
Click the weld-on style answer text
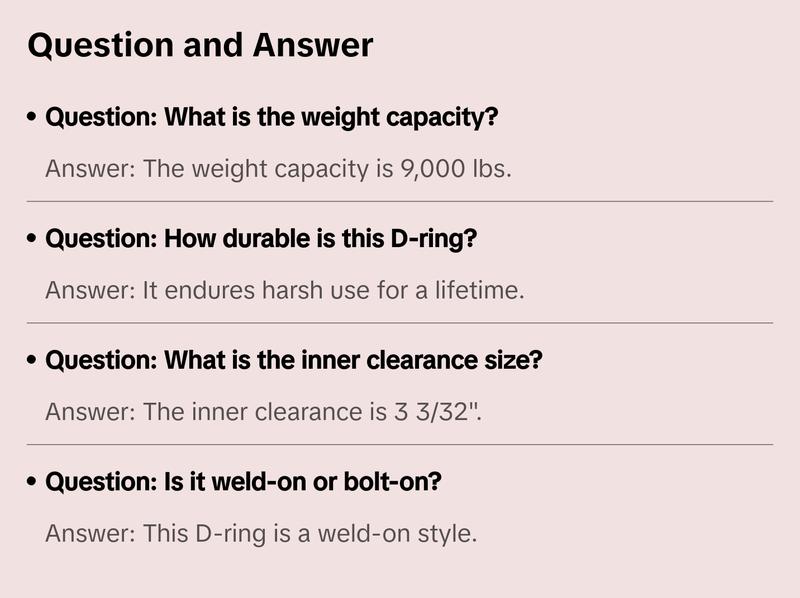tap(261, 533)
